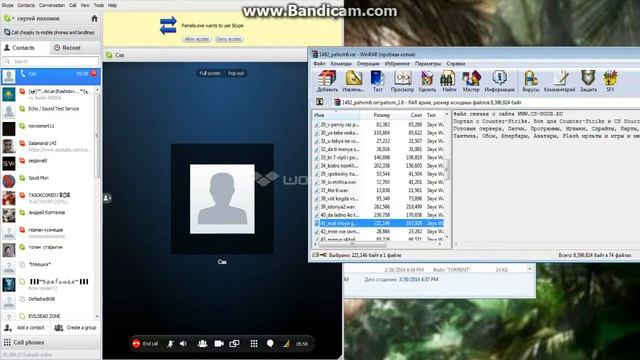Viewport: 640px width, 360px height.
Task: Select file 42_mne vse in WinRAR list
Action: point(378,231)
